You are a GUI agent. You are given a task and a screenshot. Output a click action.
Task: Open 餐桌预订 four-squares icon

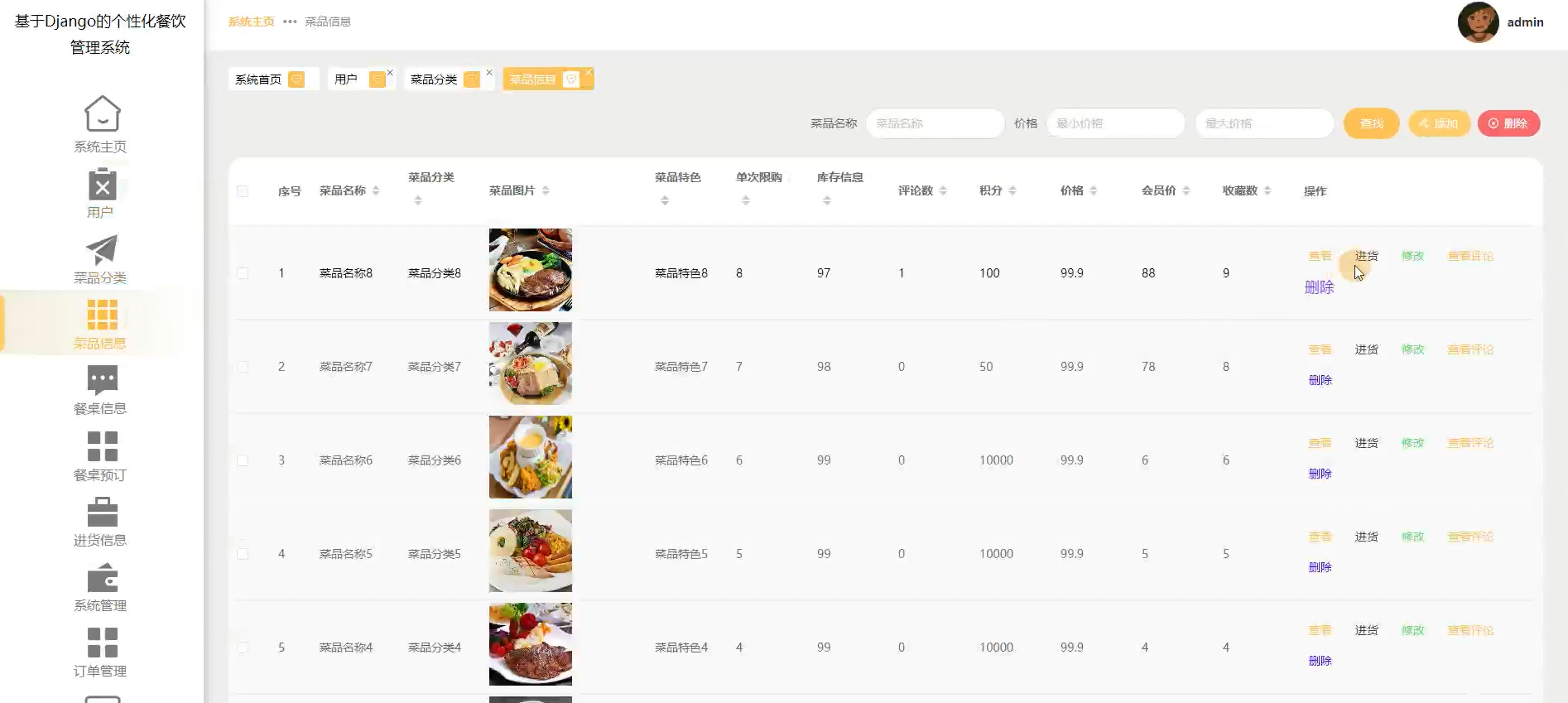click(x=102, y=446)
